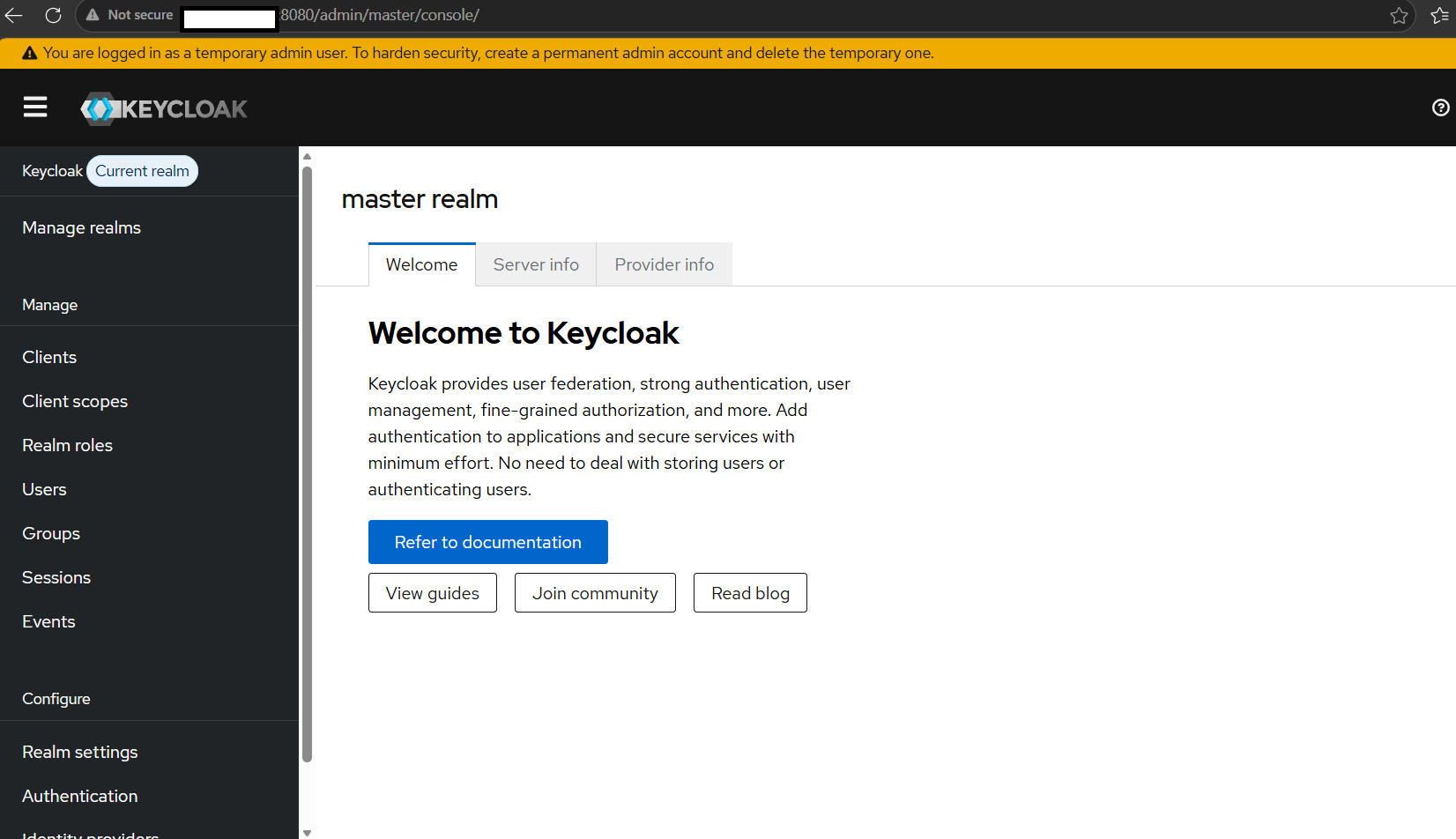
Task: Click Refer to documentation button
Action: pyautogui.click(x=488, y=542)
